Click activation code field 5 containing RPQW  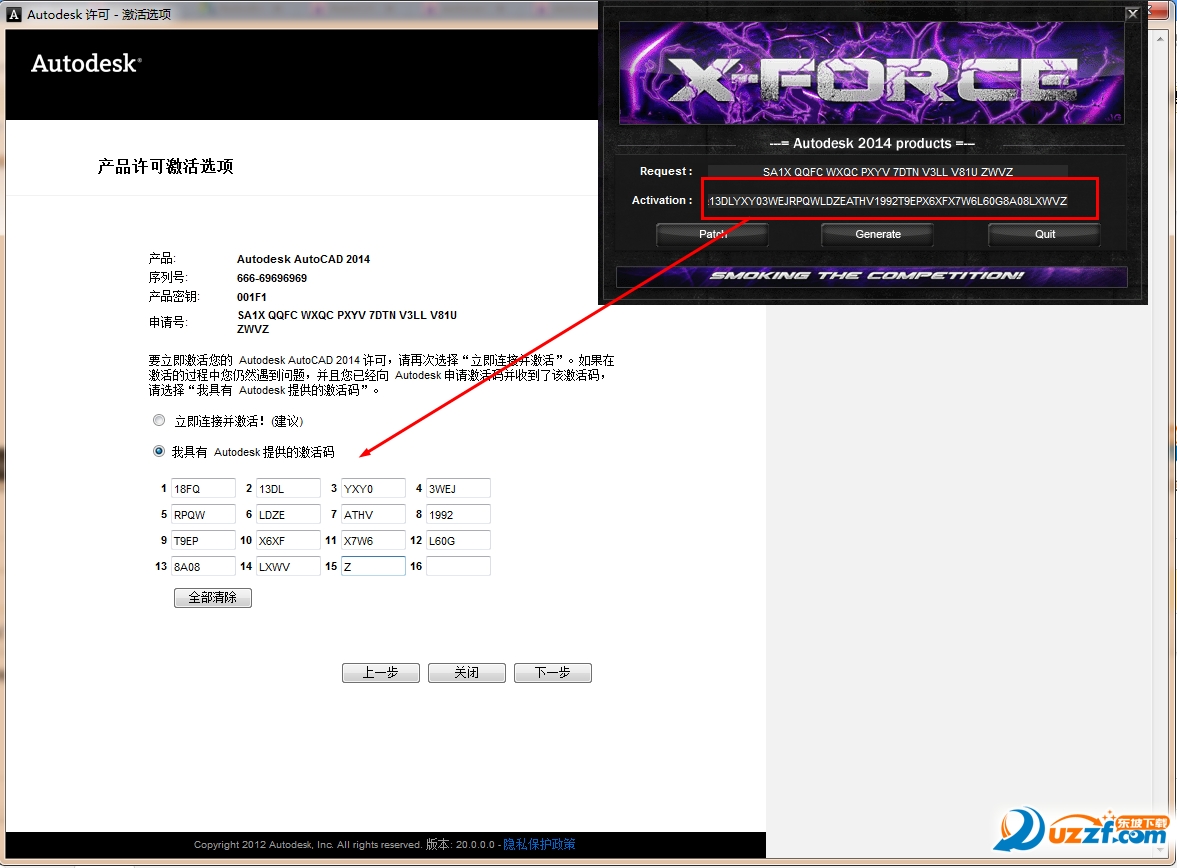(x=203, y=514)
